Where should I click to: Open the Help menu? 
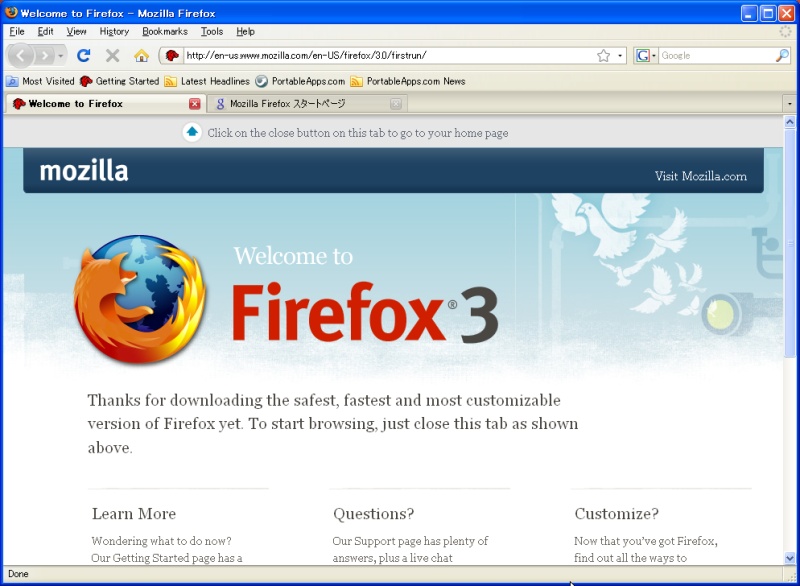point(245,32)
